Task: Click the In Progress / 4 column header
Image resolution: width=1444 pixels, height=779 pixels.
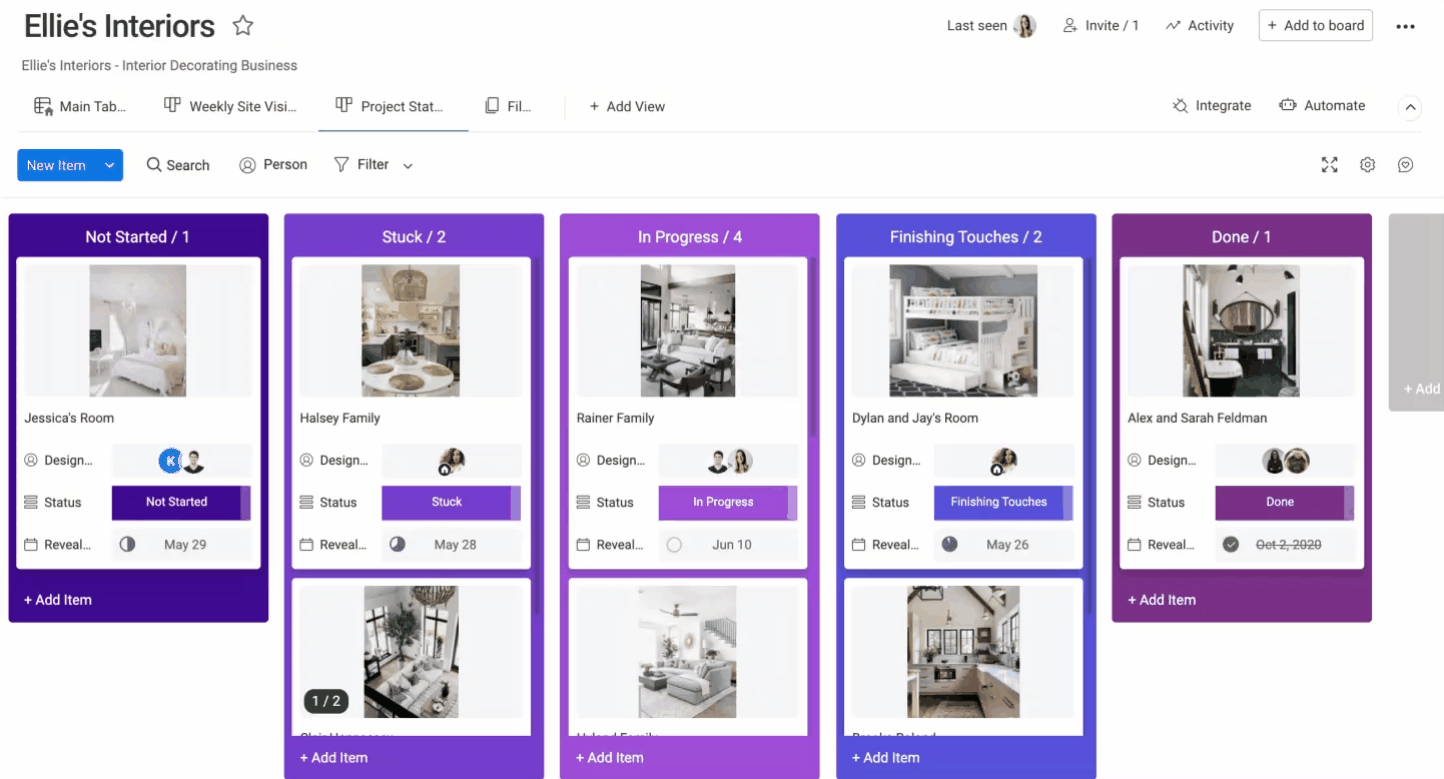Action: (690, 237)
